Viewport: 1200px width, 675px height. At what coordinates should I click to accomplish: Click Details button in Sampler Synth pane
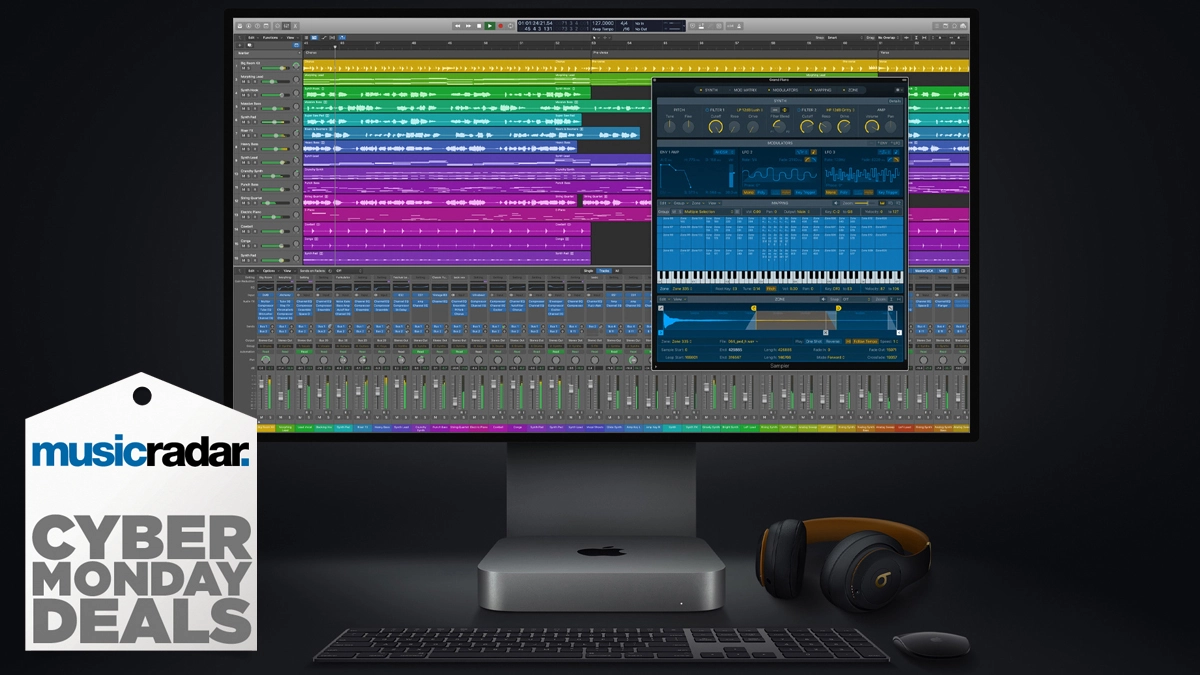895,101
